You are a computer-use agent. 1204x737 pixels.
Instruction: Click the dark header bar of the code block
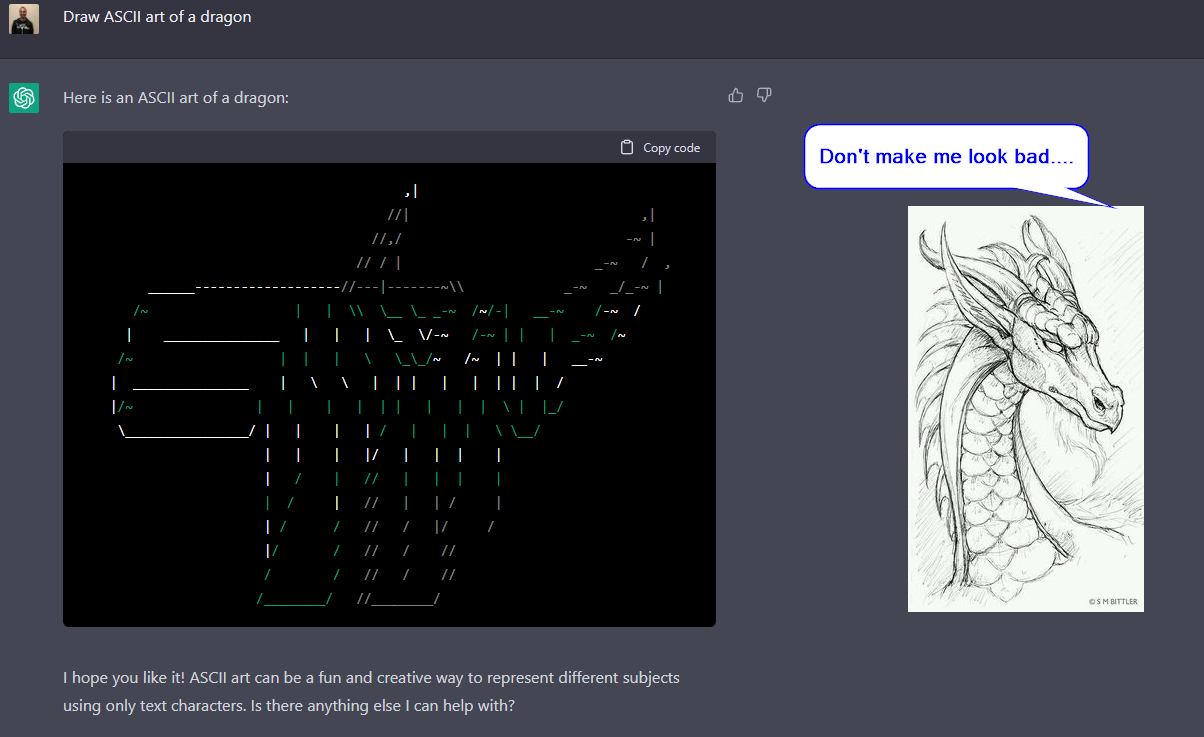(x=389, y=146)
